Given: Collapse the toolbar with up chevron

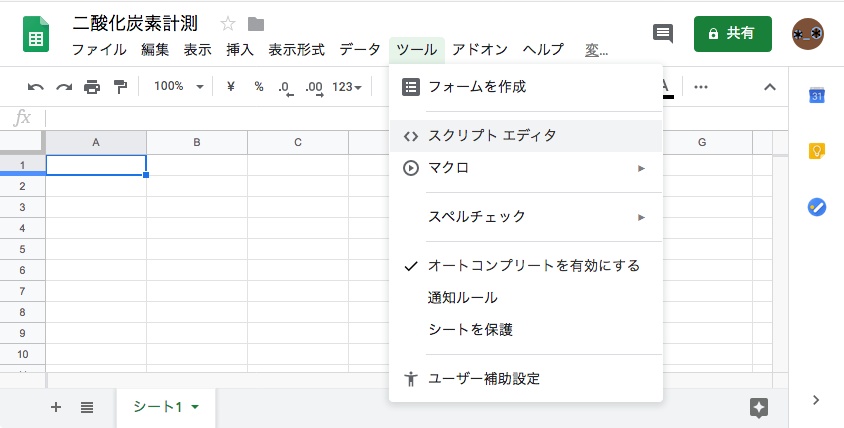Looking at the screenshot, I should [769, 87].
